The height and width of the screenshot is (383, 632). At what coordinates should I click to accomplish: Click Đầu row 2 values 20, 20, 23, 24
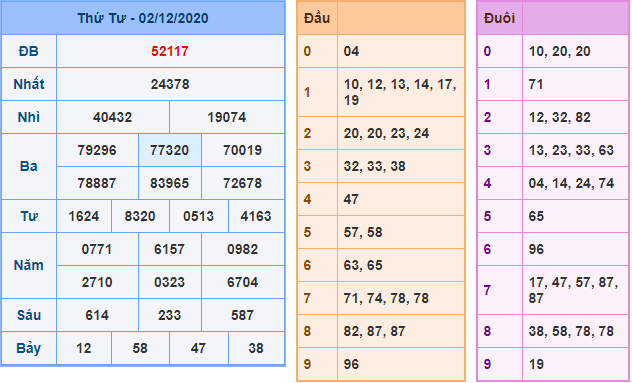tap(387, 133)
